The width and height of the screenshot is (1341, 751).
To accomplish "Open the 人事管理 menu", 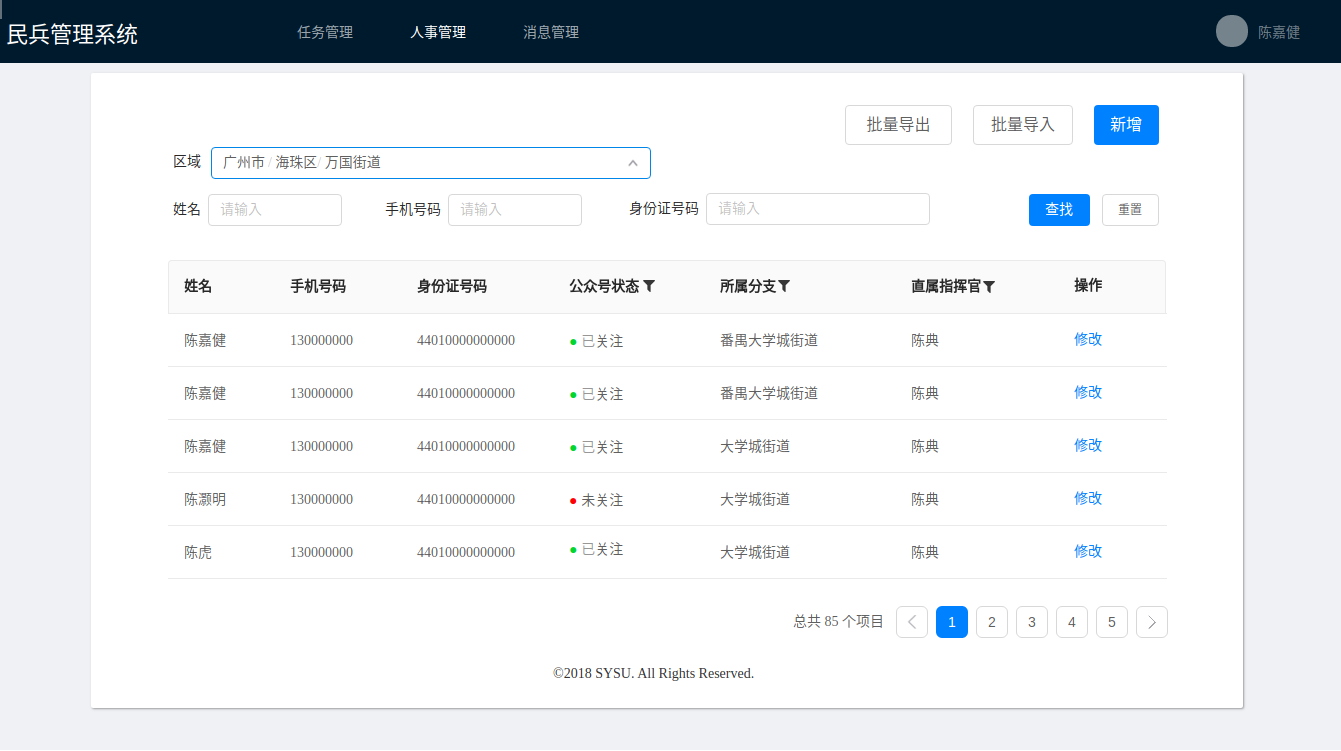I will click(438, 32).
